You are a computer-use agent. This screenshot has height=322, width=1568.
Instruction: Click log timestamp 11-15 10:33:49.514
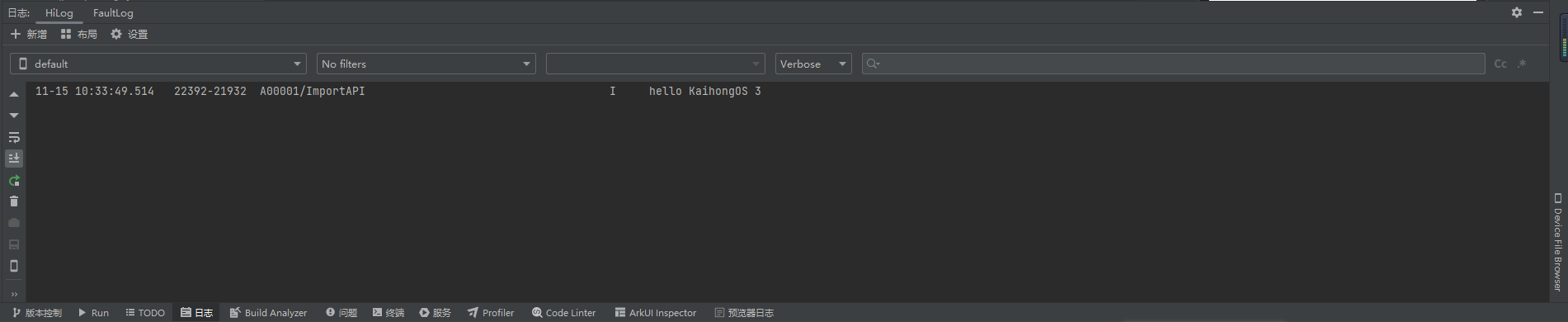coord(95,92)
